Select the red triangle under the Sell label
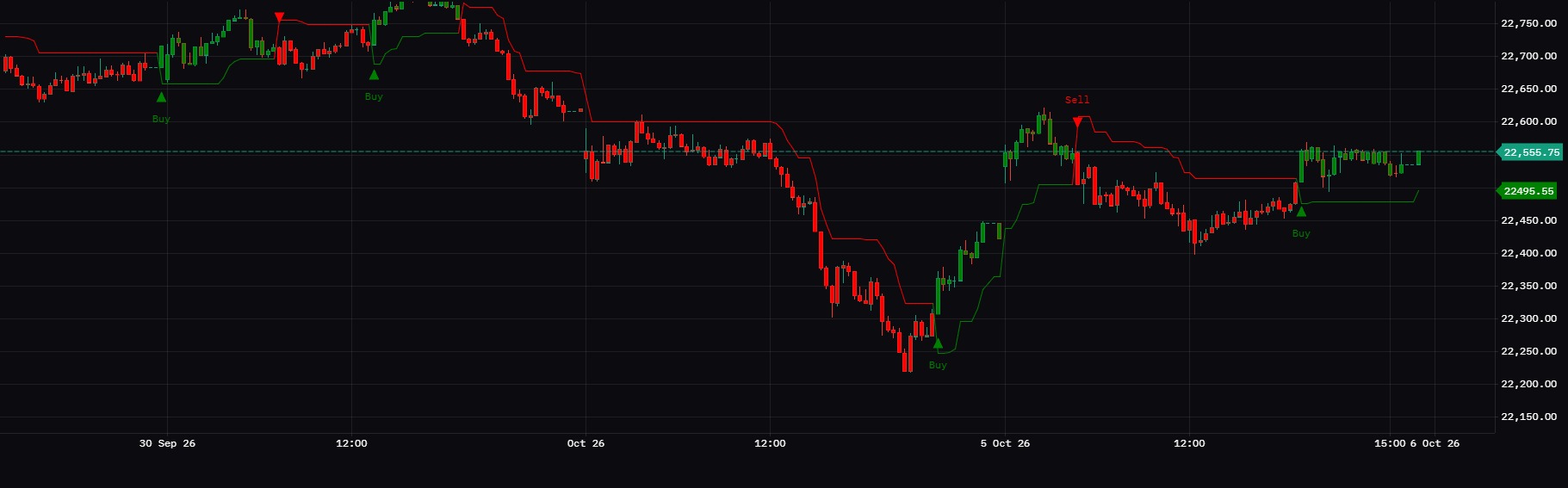The width and height of the screenshot is (1568, 488). tap(1077, 122)
